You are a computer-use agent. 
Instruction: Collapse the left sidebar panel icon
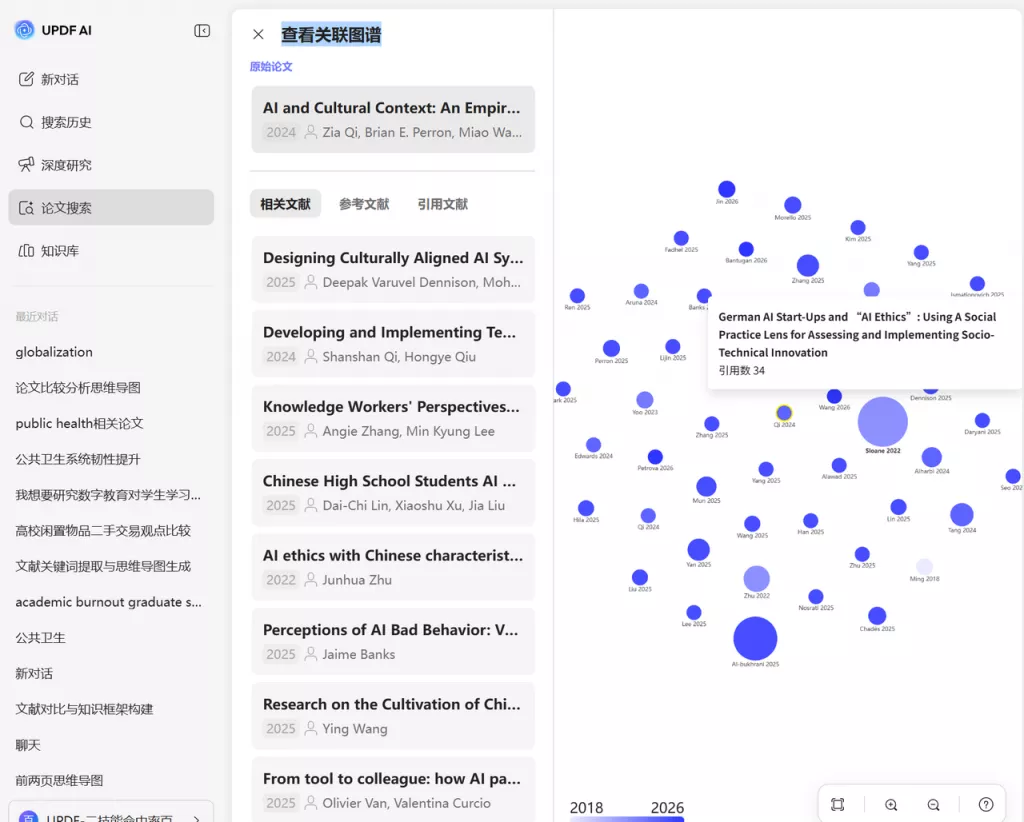pyautogui.click(x=202, y=31)
